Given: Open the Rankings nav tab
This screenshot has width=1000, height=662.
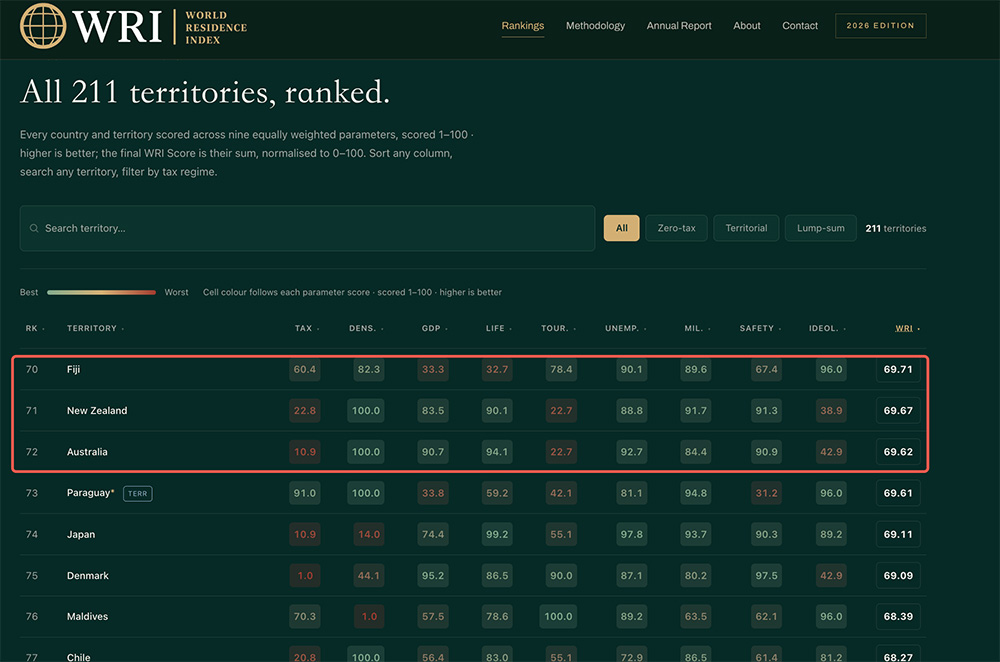Looking at the screenshot, I should click(x=522, y=26).
